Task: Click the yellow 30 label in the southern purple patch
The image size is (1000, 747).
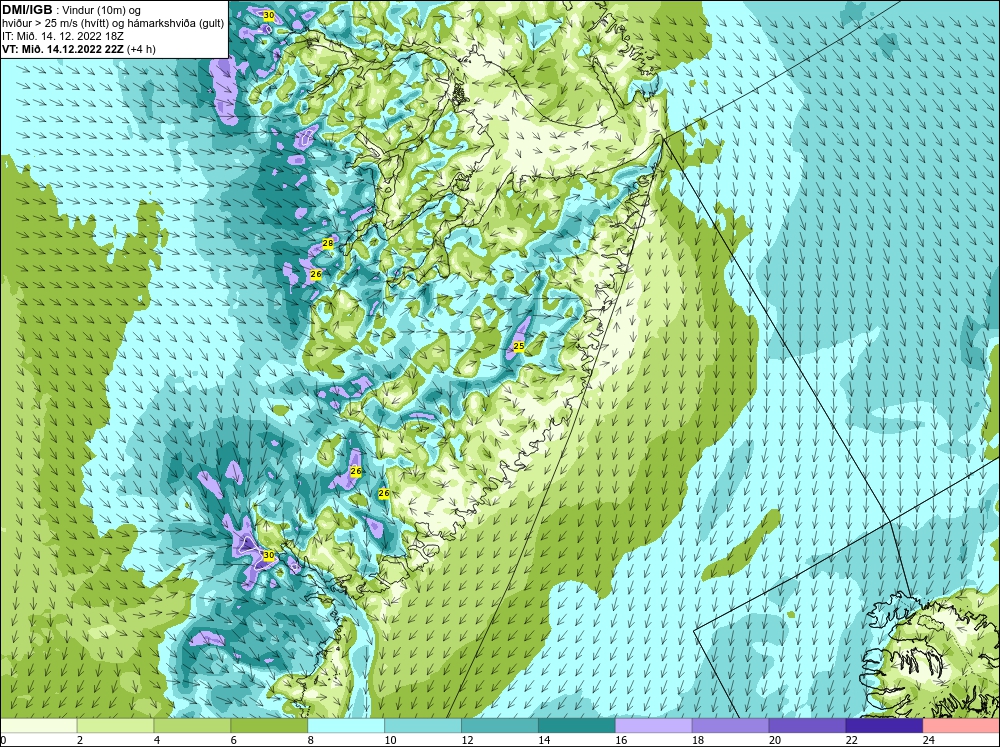Action: 268,556
